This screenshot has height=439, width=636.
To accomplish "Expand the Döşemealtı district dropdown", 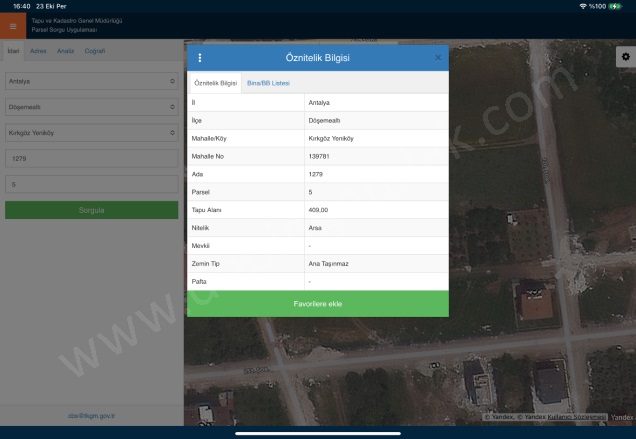I will tap(91, 106).
